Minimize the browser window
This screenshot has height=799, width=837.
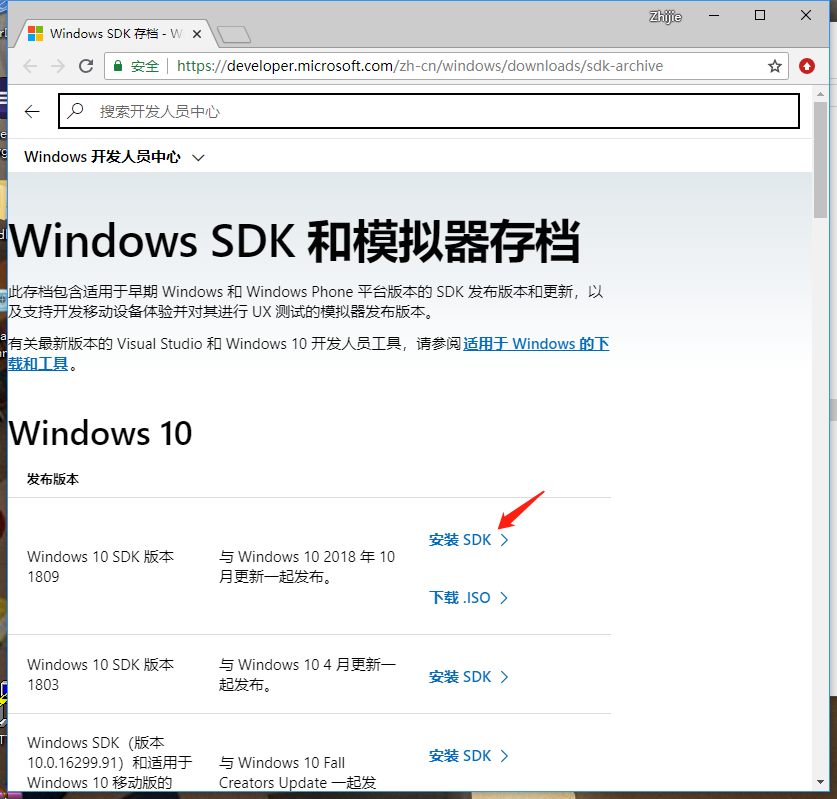pos(714,16)
